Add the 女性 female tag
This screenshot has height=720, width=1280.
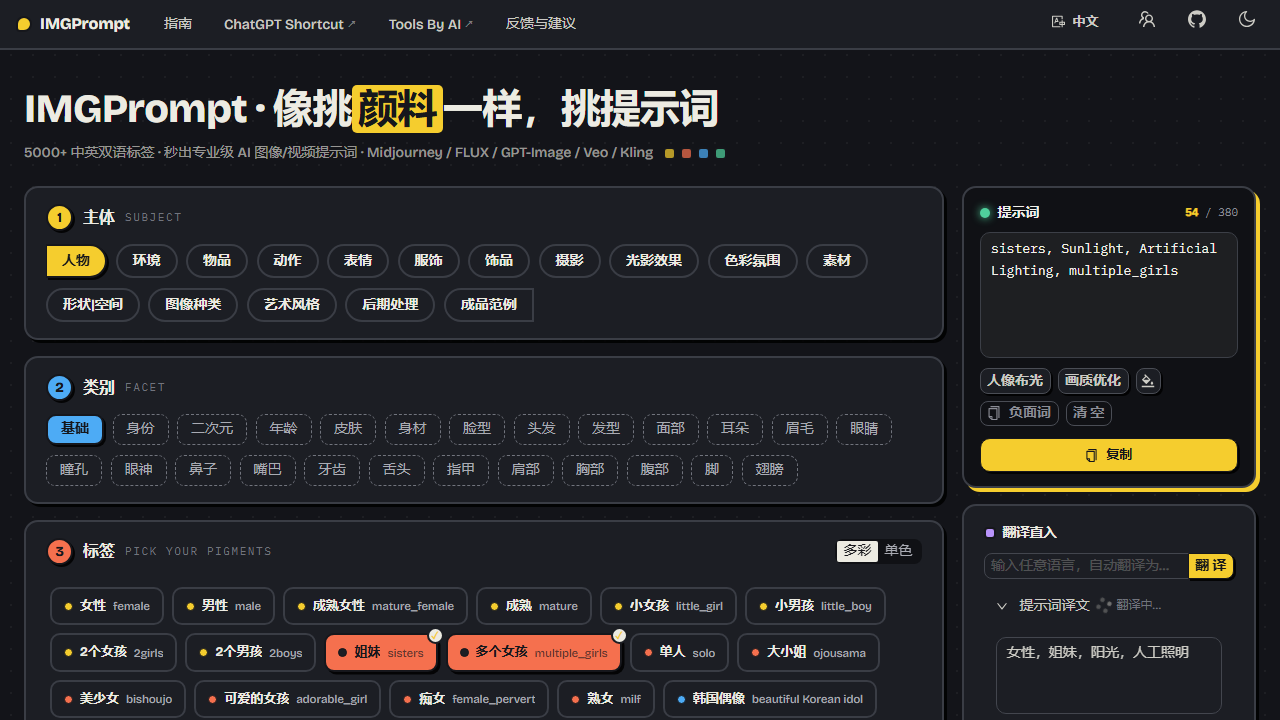107,606
